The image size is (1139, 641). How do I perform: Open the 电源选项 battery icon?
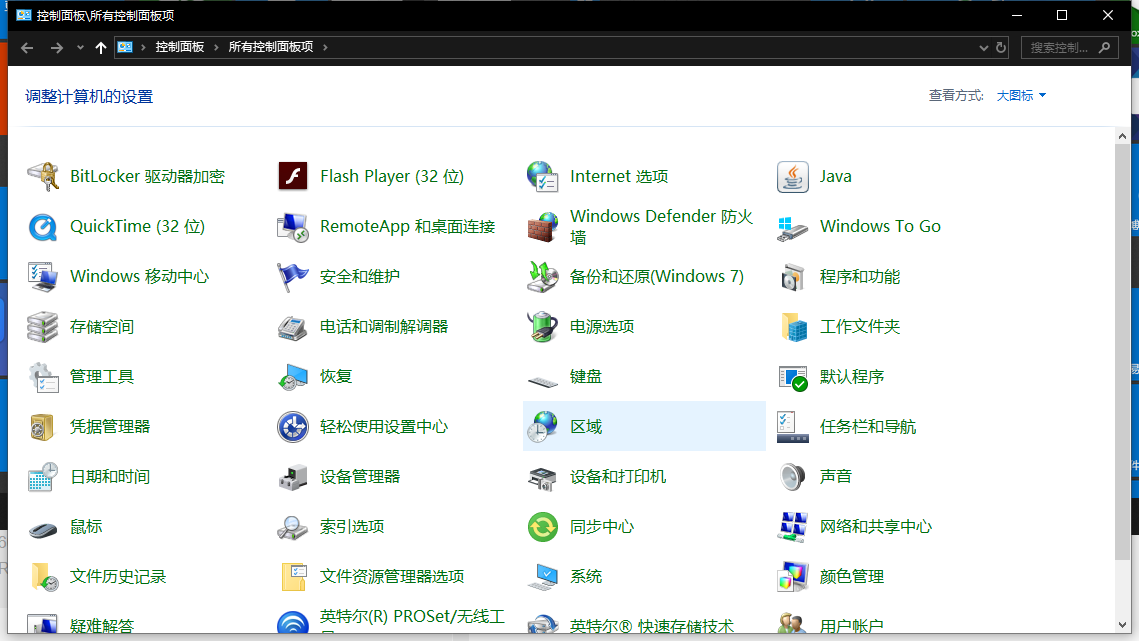pyautogui.click(x=543, y=327)
